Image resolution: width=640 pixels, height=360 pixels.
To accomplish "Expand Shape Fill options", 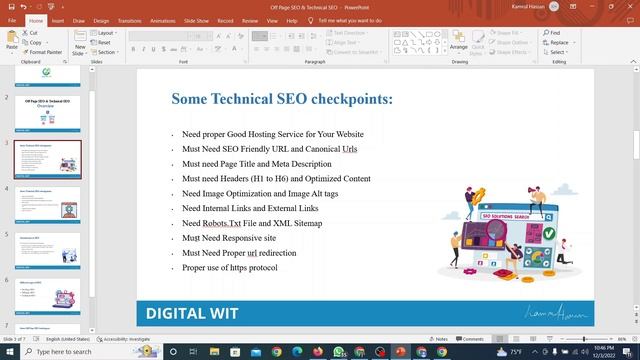I will [506, 33].
